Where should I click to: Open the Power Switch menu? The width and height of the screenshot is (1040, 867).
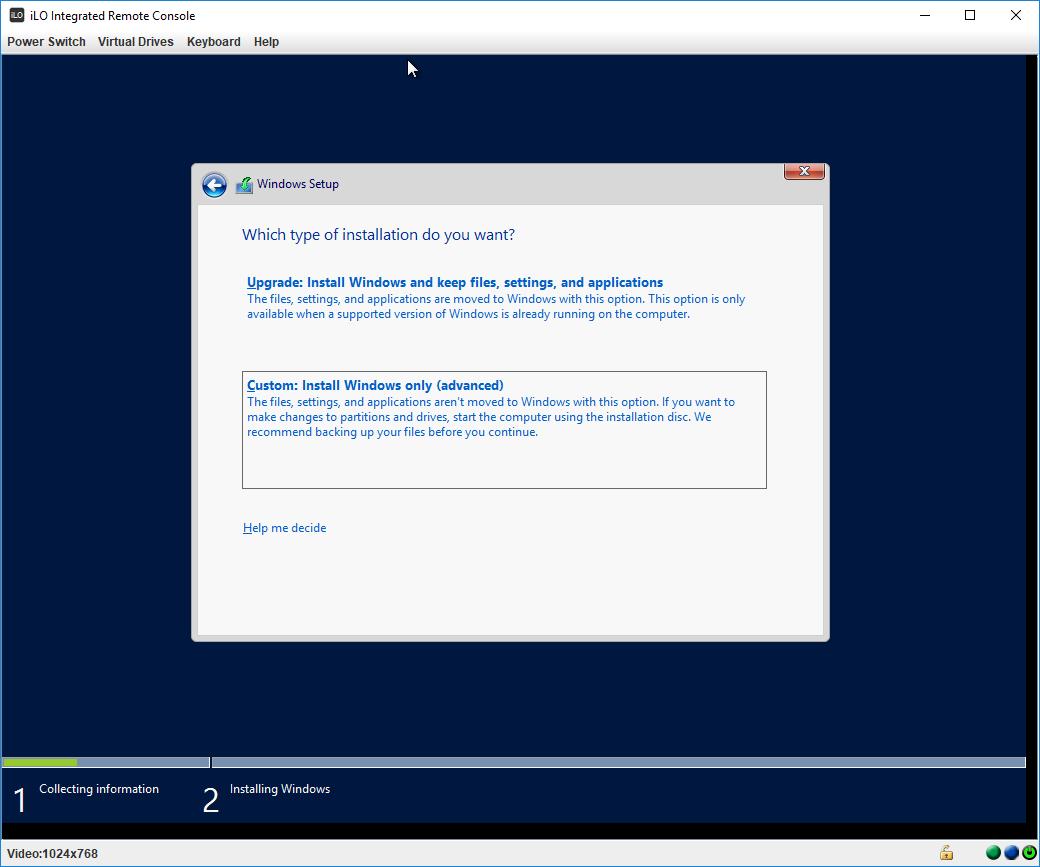(46, 42)
